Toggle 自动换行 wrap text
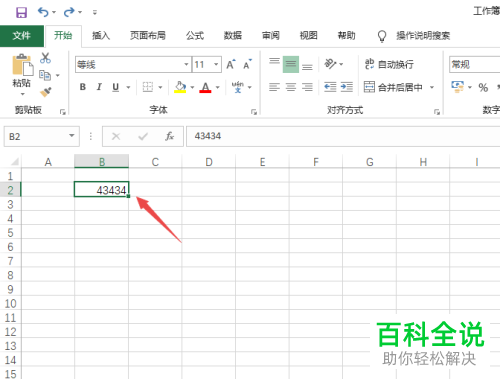The image size is (500, 379). [x=389, y=64]
